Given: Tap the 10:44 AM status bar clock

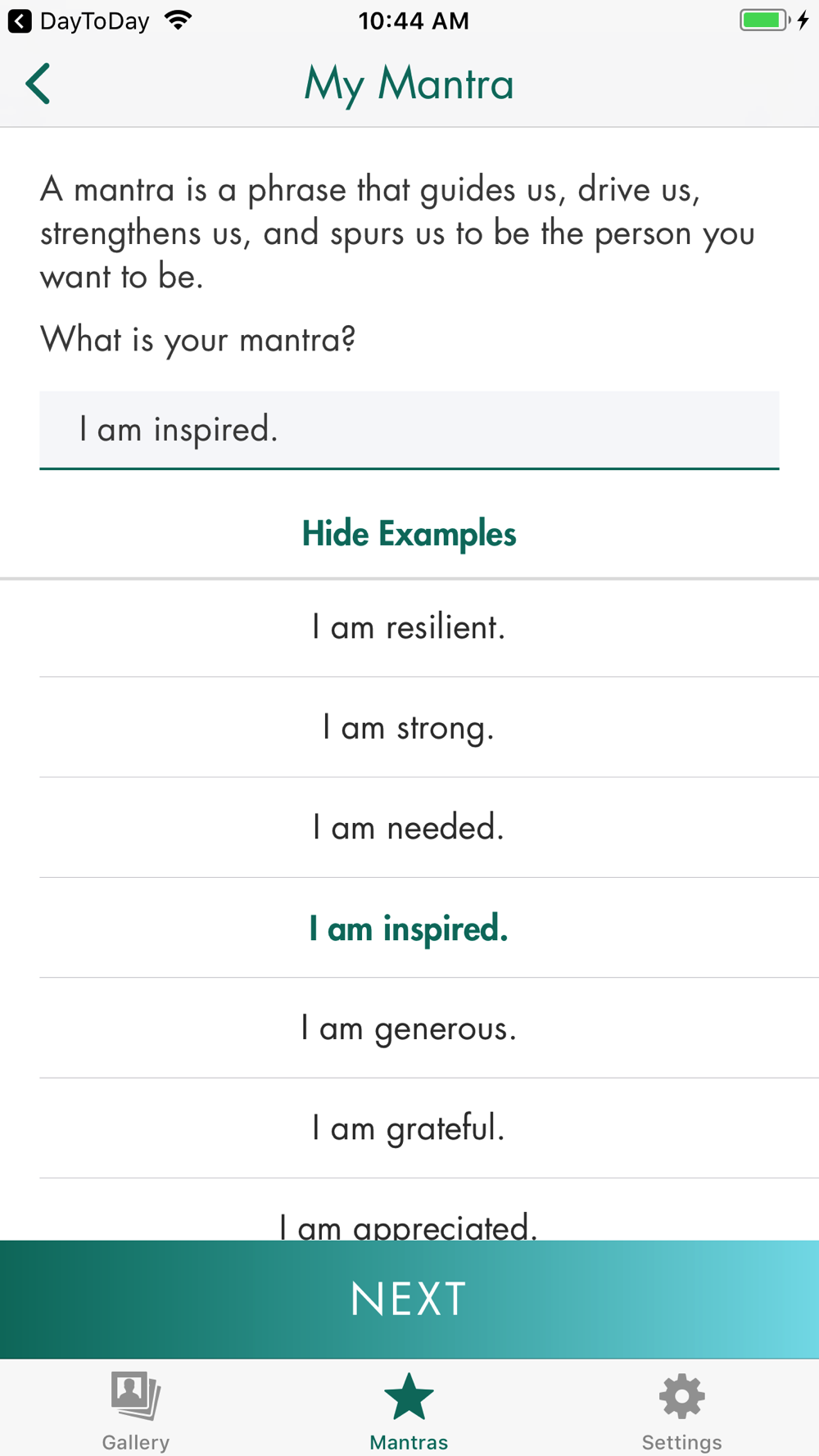Looking at the screenshot, I should pyautogui.click(x=414, y=20).
